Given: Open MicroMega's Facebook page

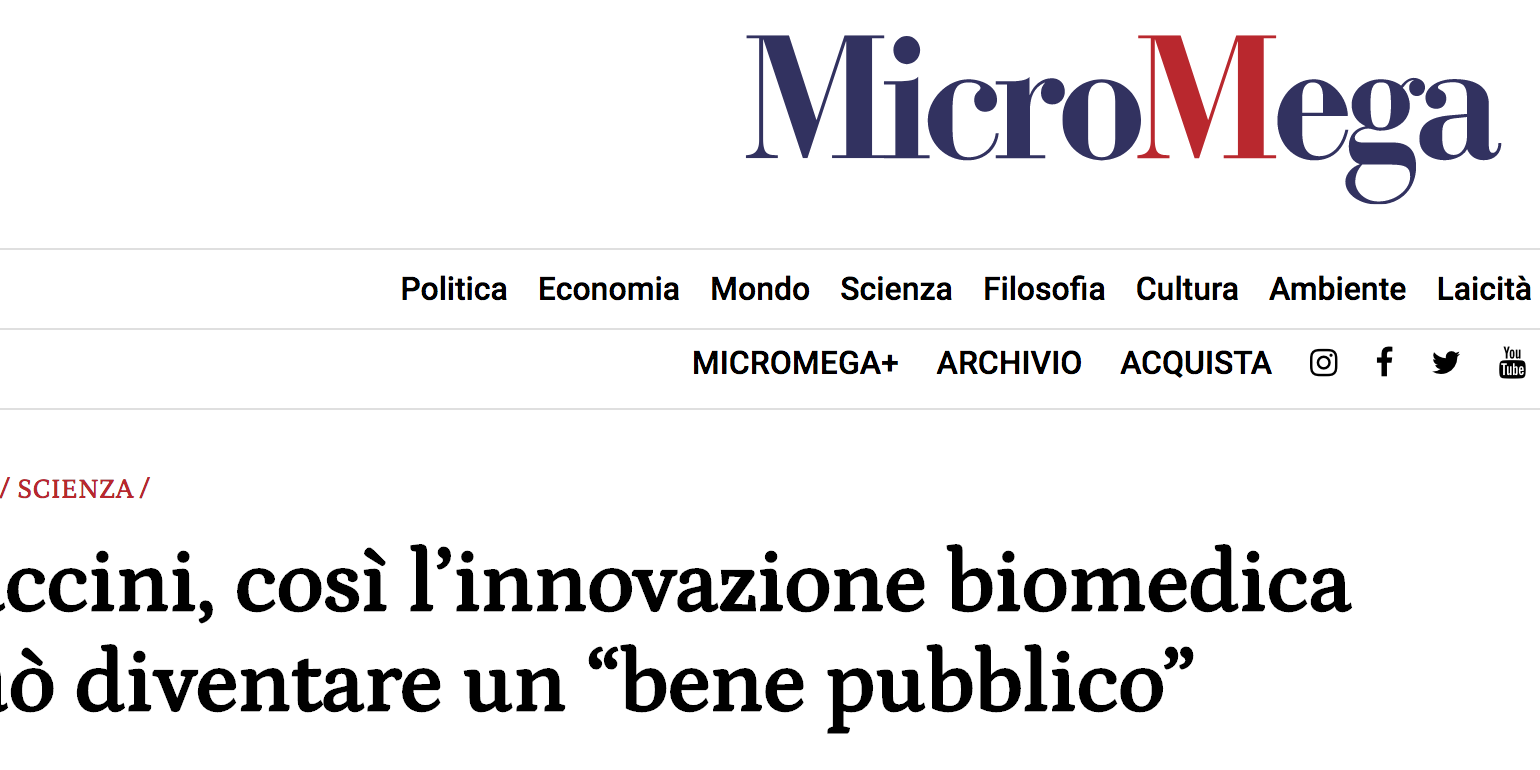Looking at the screenshot, I should [1384, 362].
